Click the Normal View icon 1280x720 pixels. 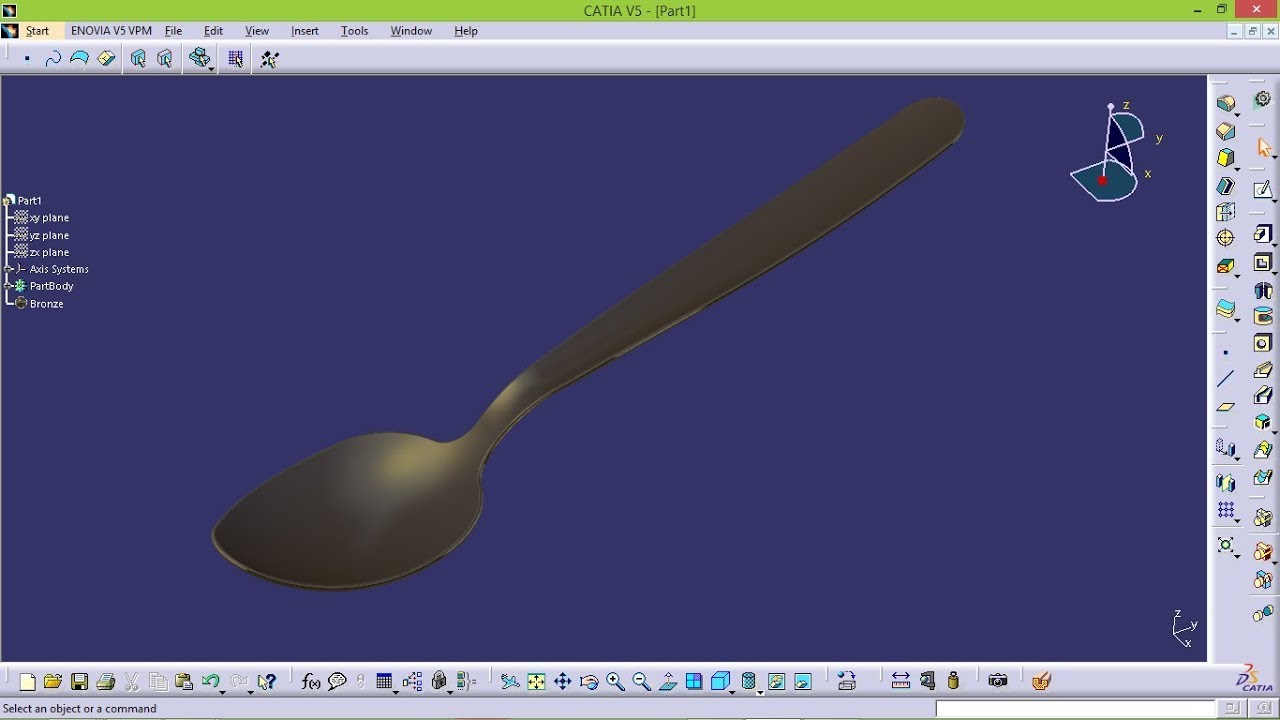[667, 682]
